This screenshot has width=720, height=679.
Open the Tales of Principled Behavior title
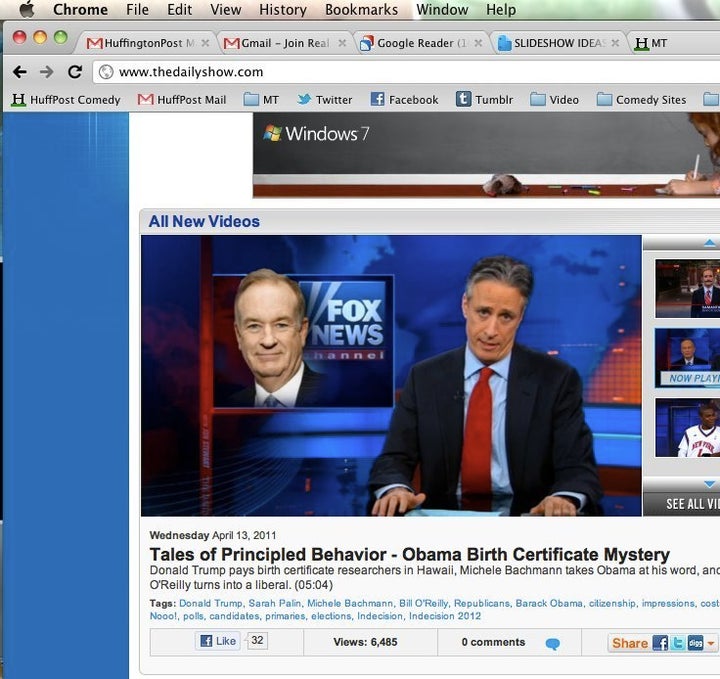click(410, 555)
